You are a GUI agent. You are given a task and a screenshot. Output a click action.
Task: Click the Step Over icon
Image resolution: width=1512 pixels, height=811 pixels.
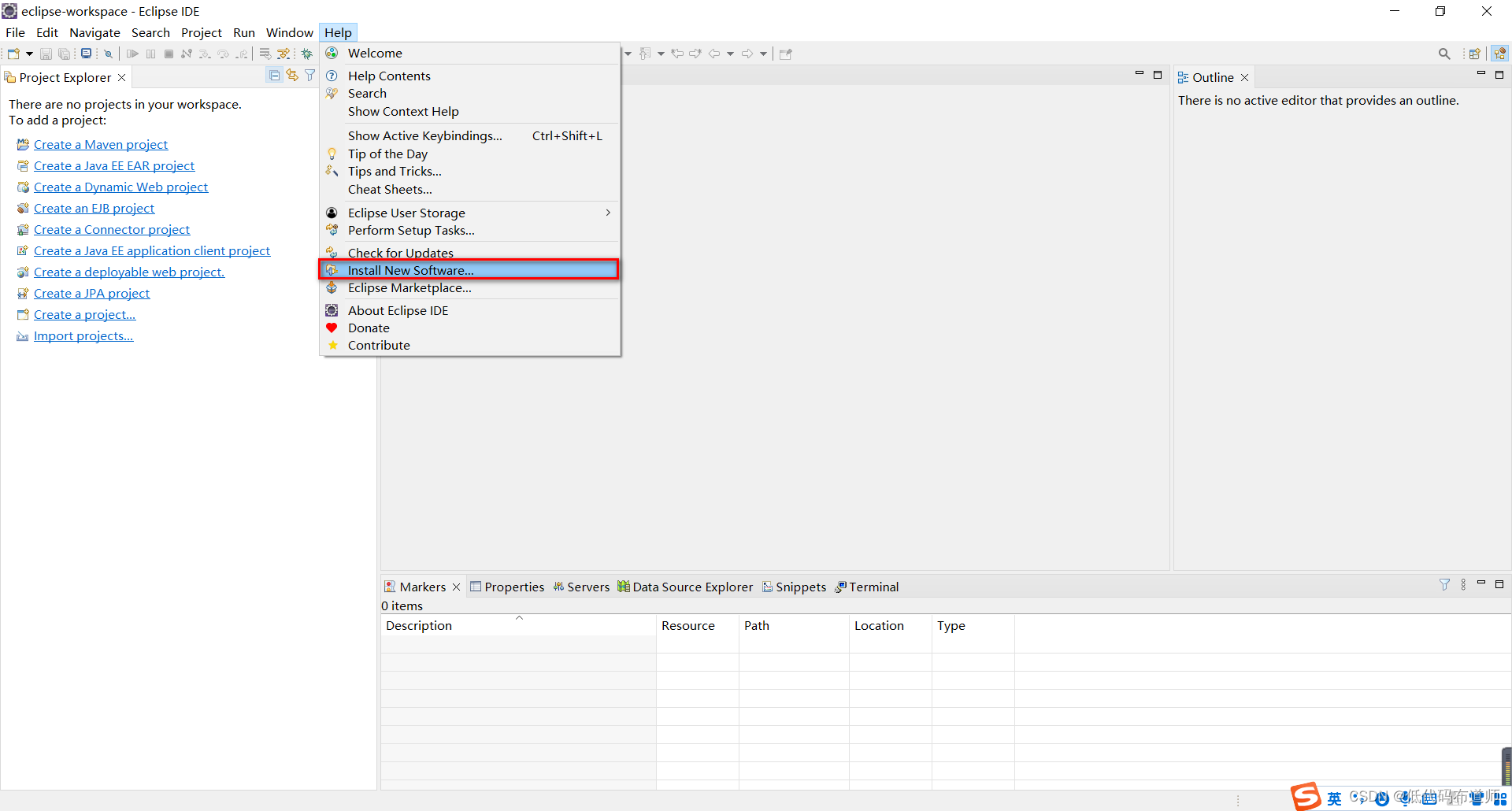(x=223, y=54)
